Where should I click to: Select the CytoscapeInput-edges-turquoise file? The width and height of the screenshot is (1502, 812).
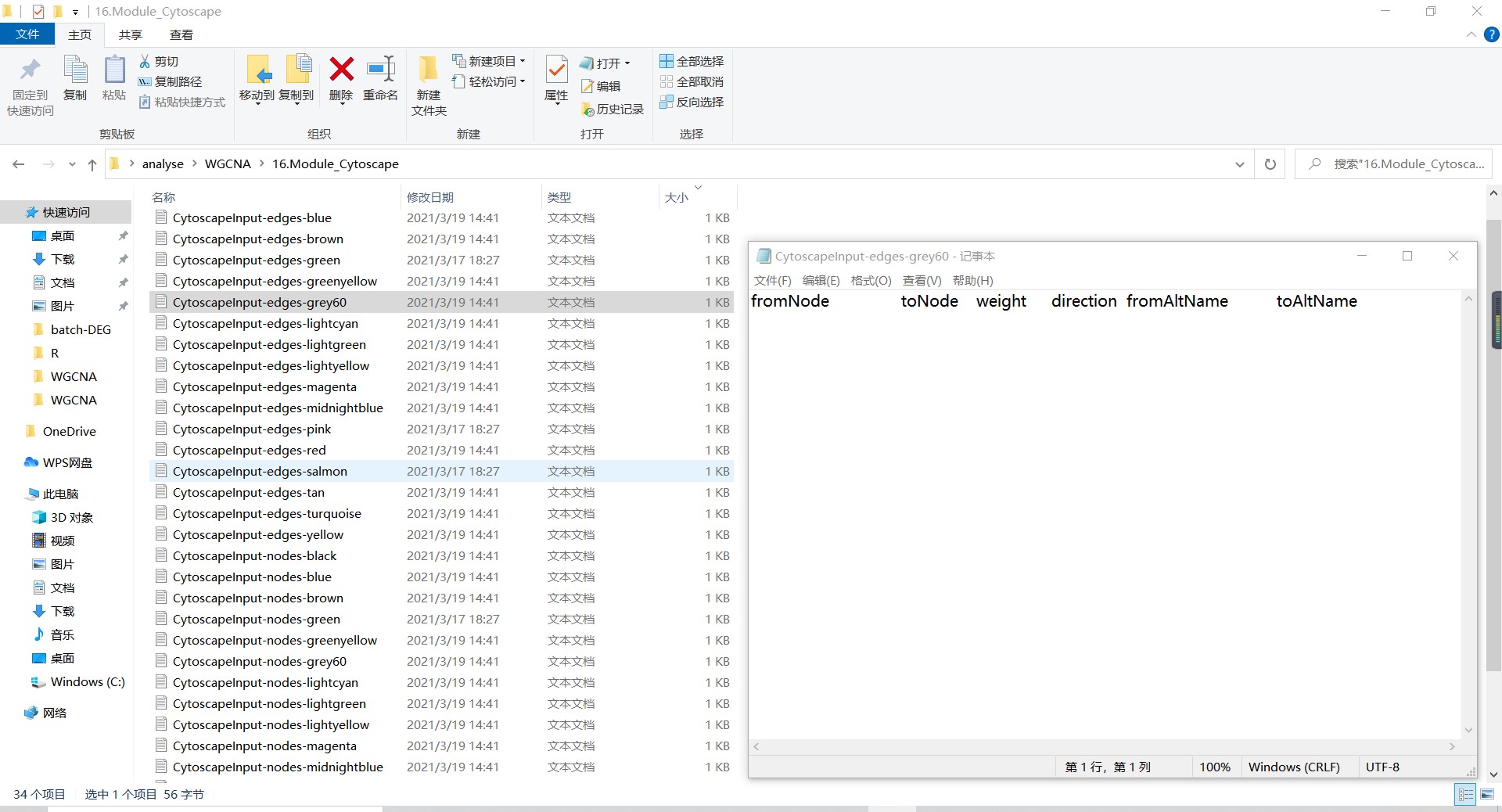[441, 513]
